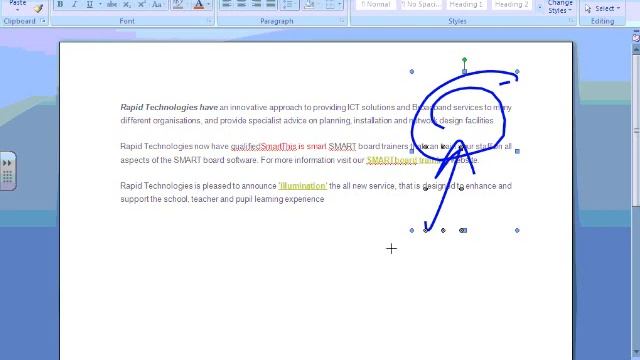The image size is (640, 360).
Task: Toggle Bold formatting
Action: click(60, 4)
